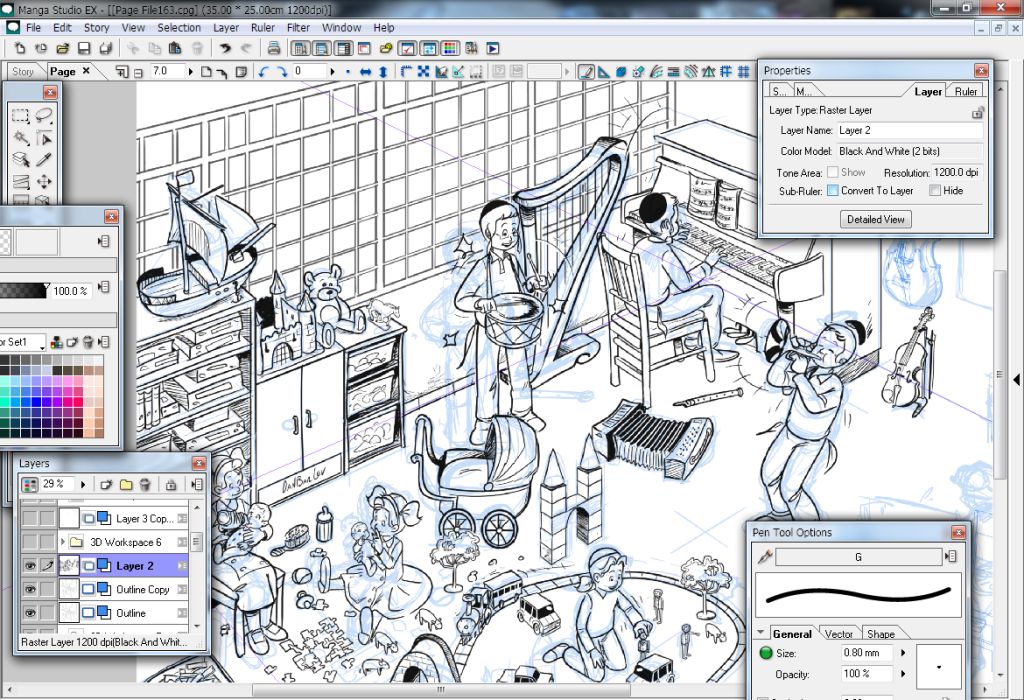This screenshot has height=700, width=1024.
Task: Click the Delete Layer trash icon
Action: coord(146,485)
